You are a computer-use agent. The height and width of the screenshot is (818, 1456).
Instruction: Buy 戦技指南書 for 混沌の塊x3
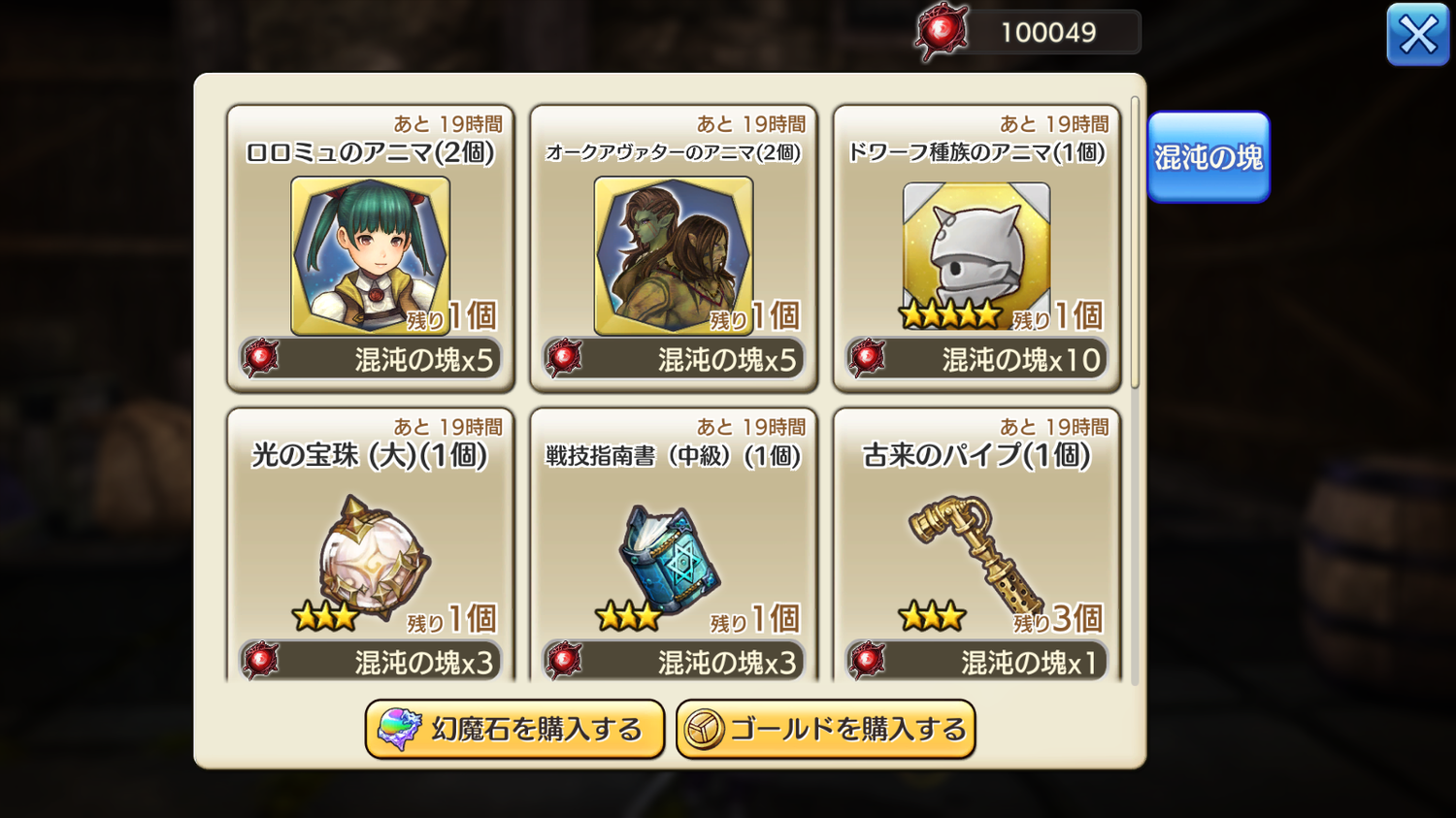click(x=674, y=661)
